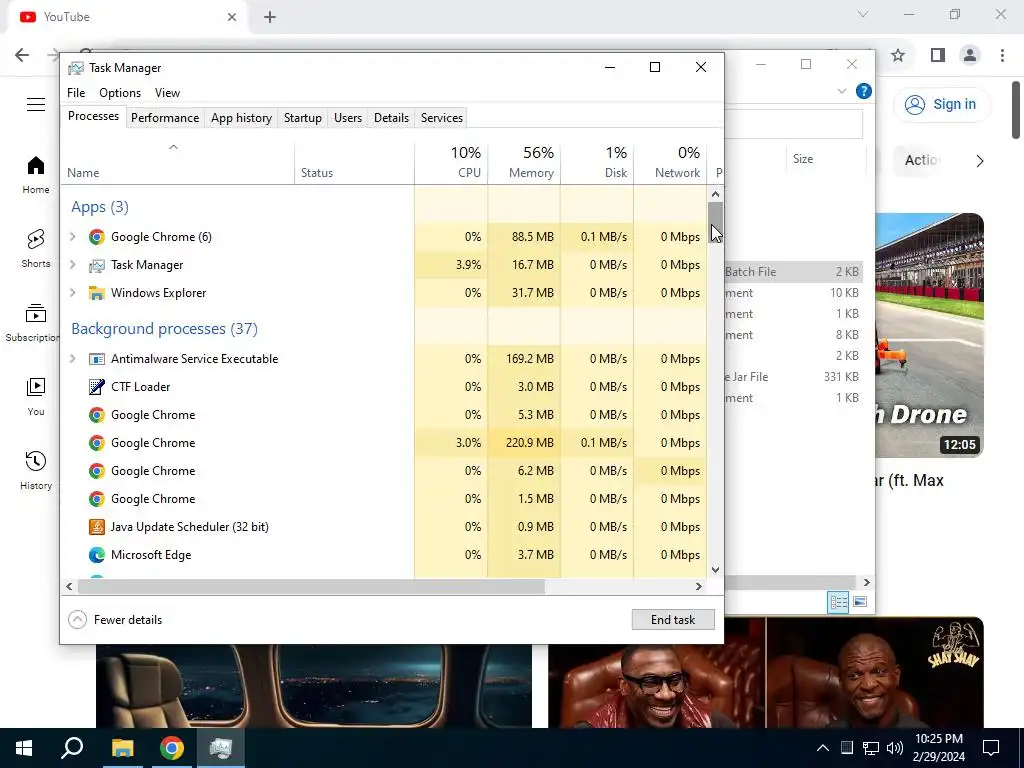1024x768 pixels.
Task: Show hidden system tray icons
Action: point(823,748)
